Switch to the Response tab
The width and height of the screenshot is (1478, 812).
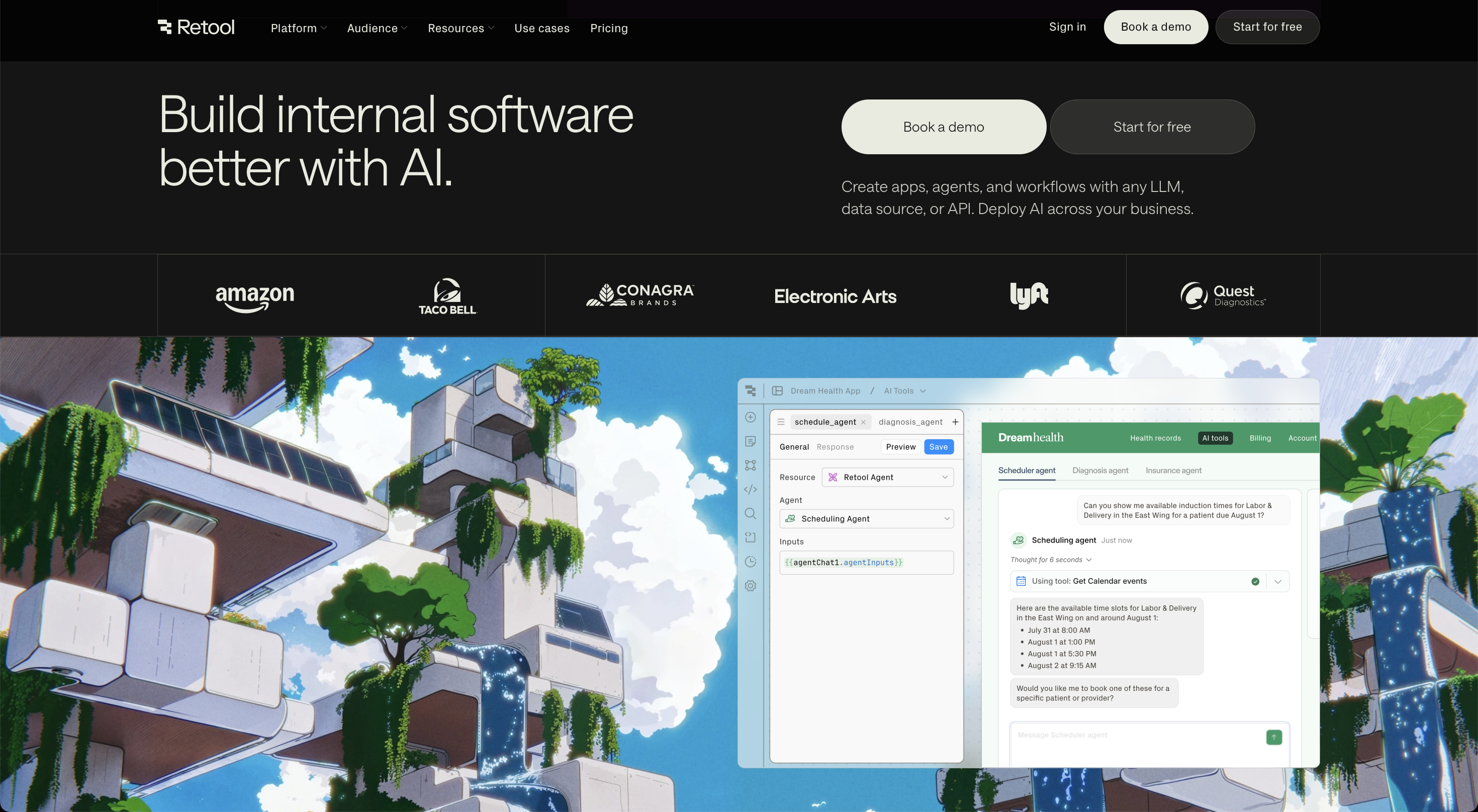pyautogui.click(x=835, y=447)
